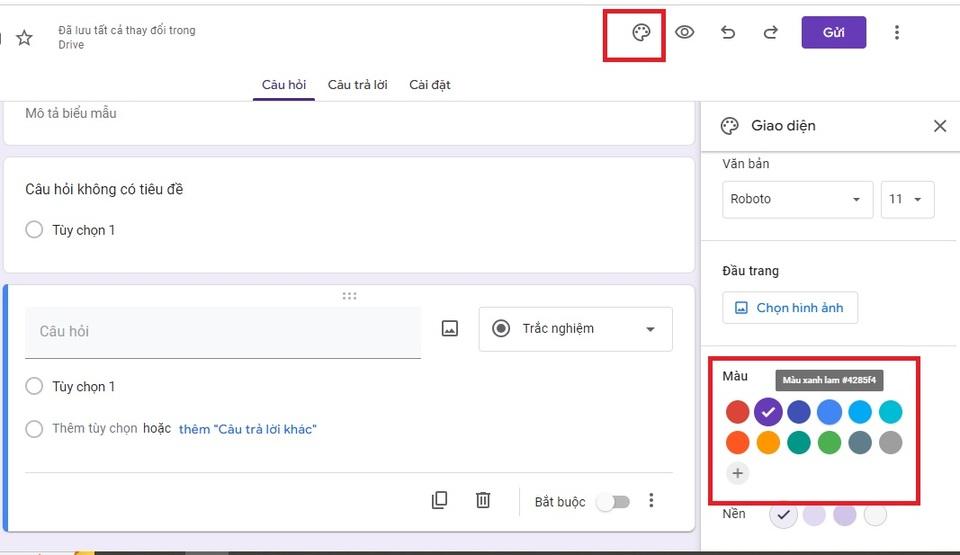This screenshot has height=555, width=960.
Task: Switch to the Câu trả lời tab
Action: (x=357, y=85)
